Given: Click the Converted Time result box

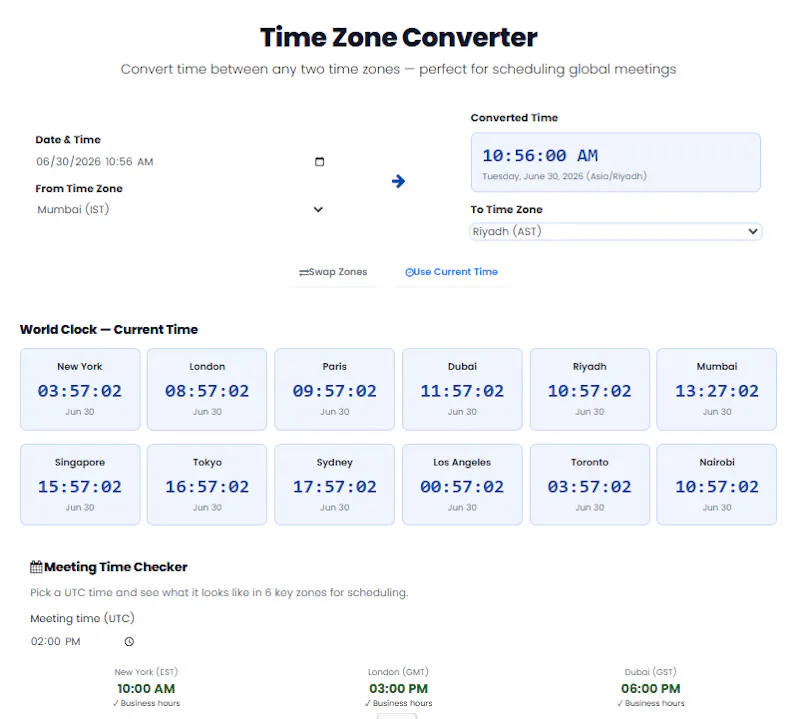Looking at the screenshot, I should coord(616,162).
